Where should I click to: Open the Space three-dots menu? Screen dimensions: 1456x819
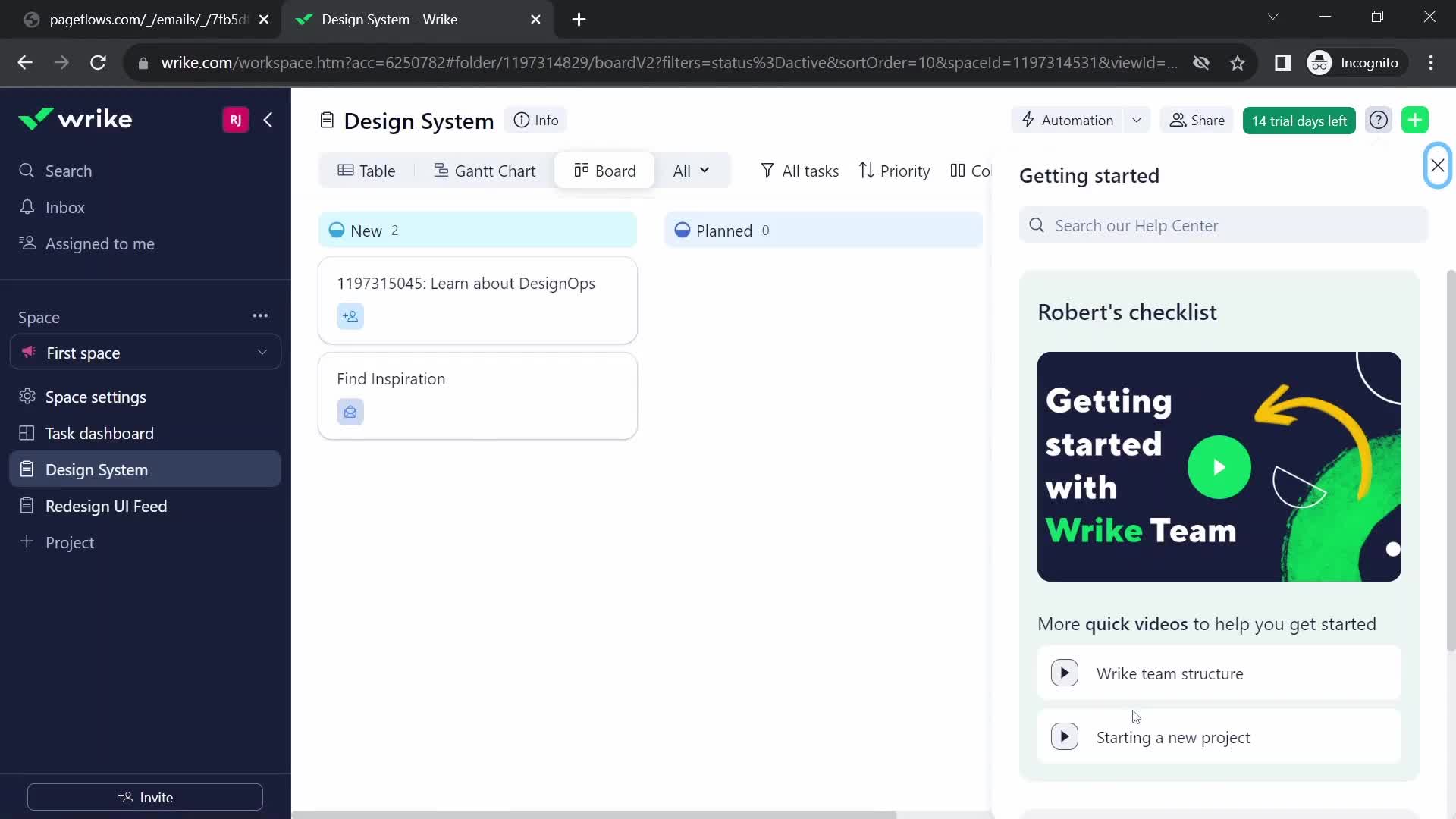pos(260,315)
